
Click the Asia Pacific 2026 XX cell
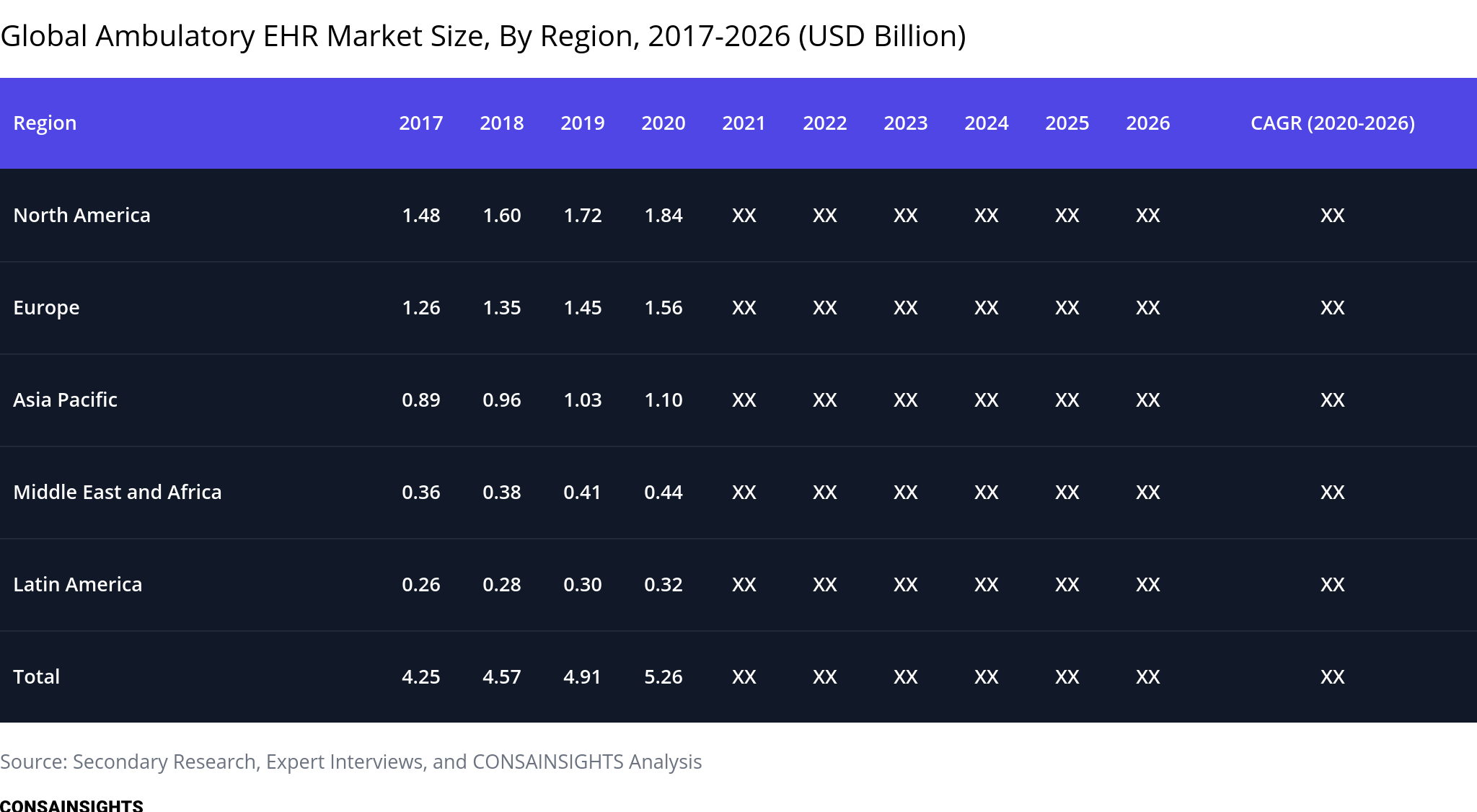point(1148,400)
